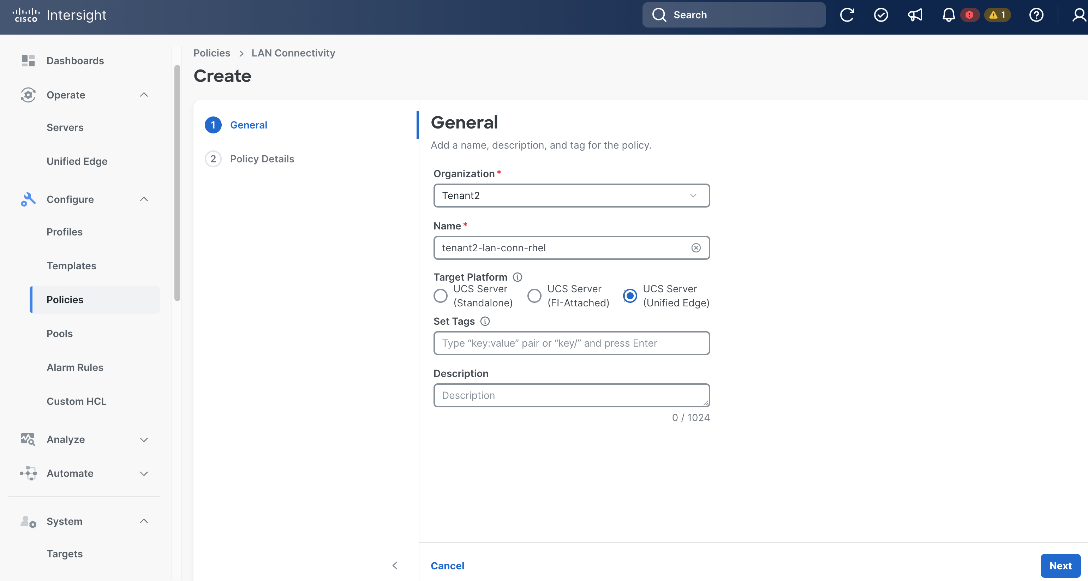Viewport: 1088px width, 581px height.
Task: Click the refresh icon in top bar
Action: (847, 15)
